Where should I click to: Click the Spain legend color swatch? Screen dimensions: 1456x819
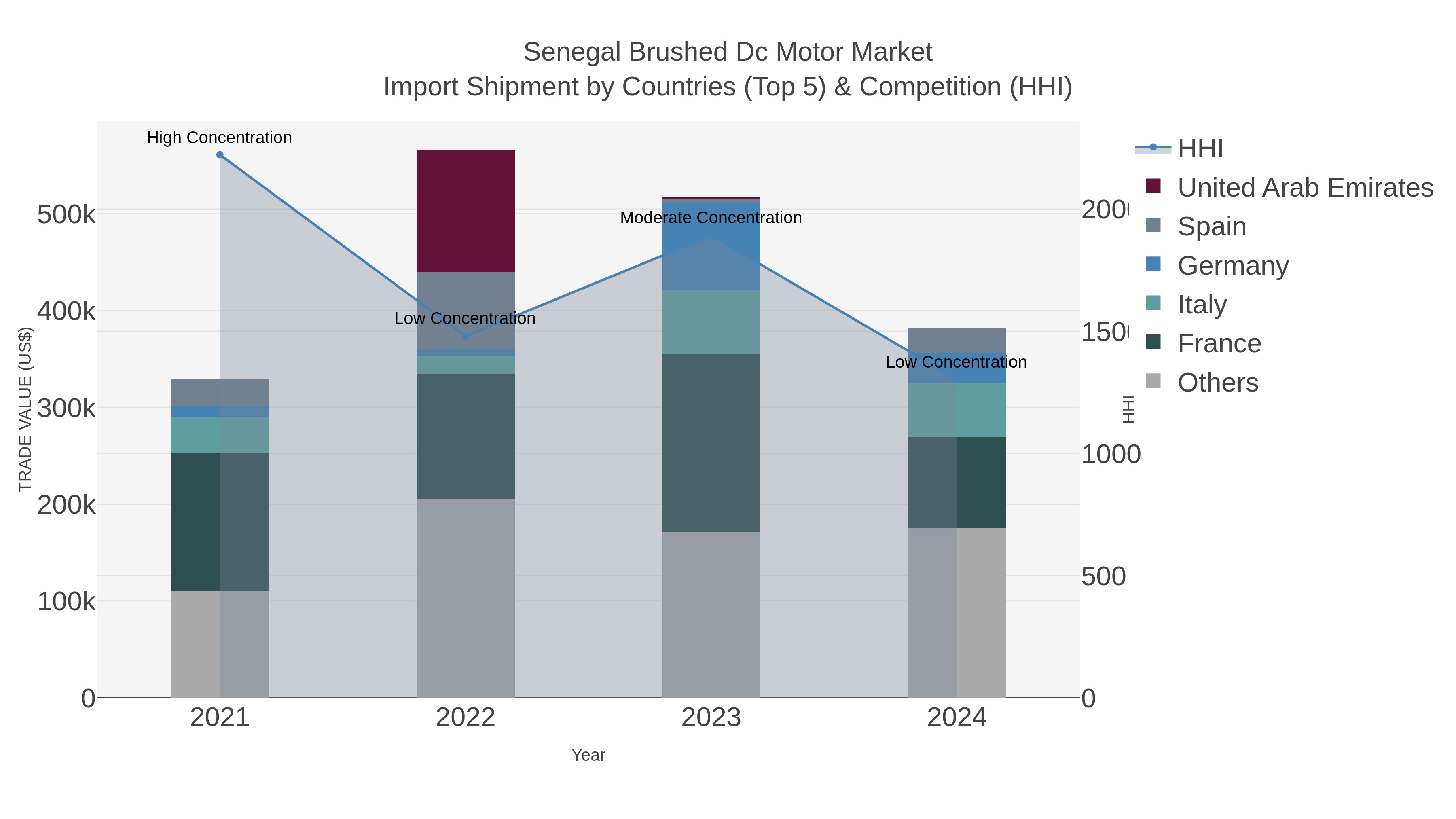tap(1153, 225)
